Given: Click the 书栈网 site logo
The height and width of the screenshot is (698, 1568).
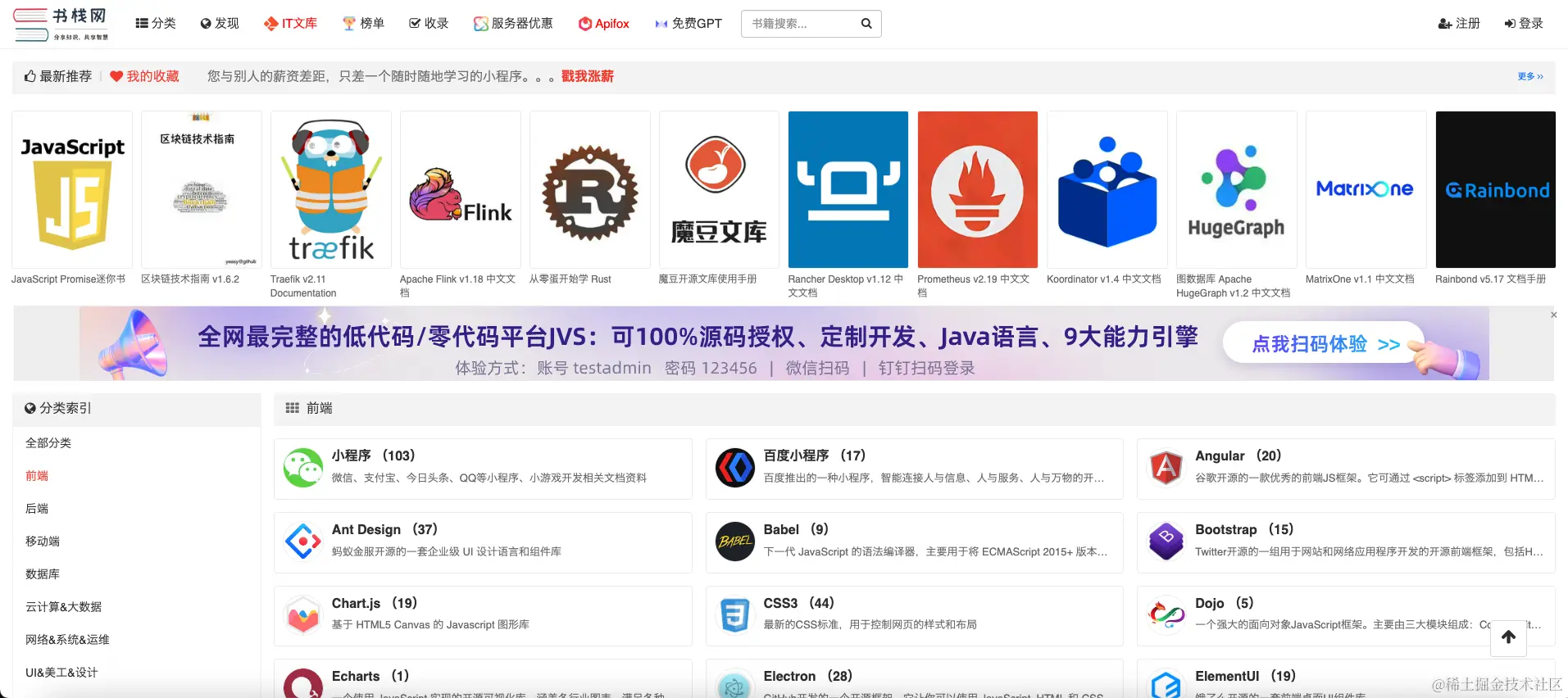Looking at the screenshot, I should pyautogui.click(x=61, y=24).
